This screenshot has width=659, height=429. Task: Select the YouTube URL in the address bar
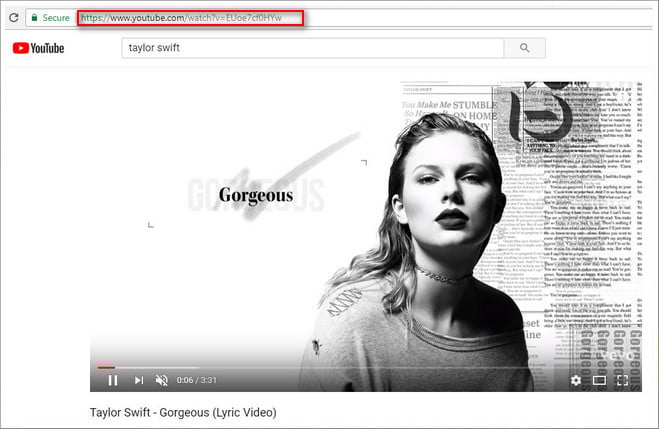(181, 18)
